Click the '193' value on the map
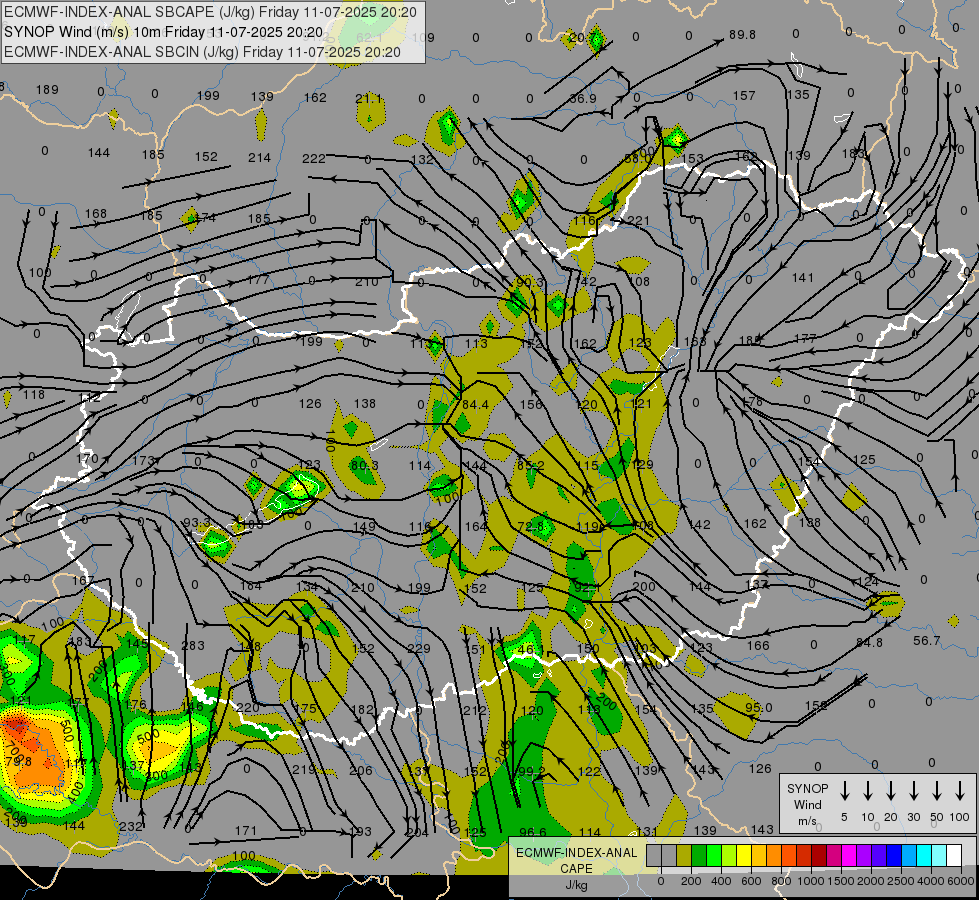Viewport: 979px width, 900px height. [x=360, y=832]
